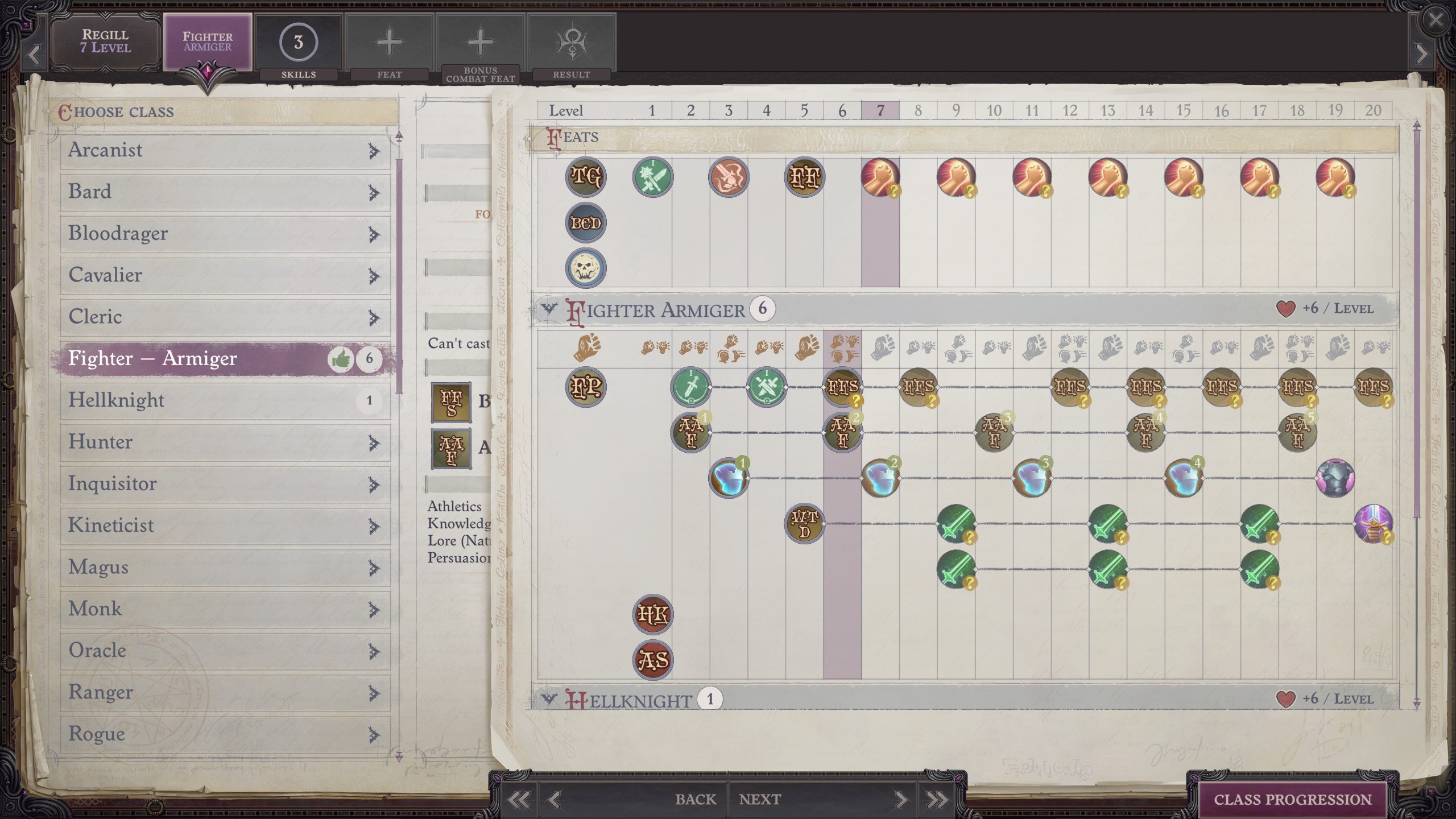This screenshot has height=819, width=1456.
Task: Click the Back button
Action: pyautogui.click(x=695, y=799)
